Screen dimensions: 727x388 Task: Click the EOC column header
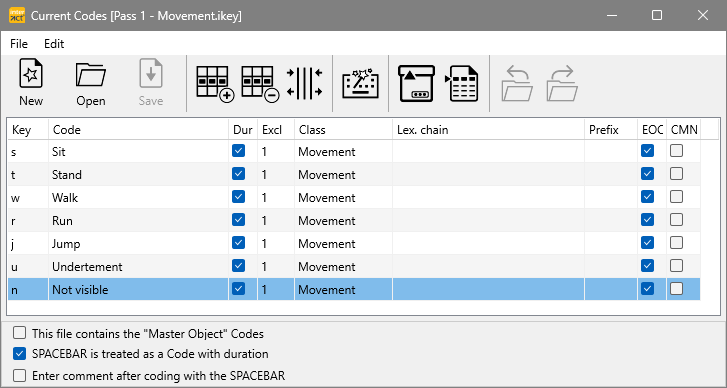click(x=652, y=130)
